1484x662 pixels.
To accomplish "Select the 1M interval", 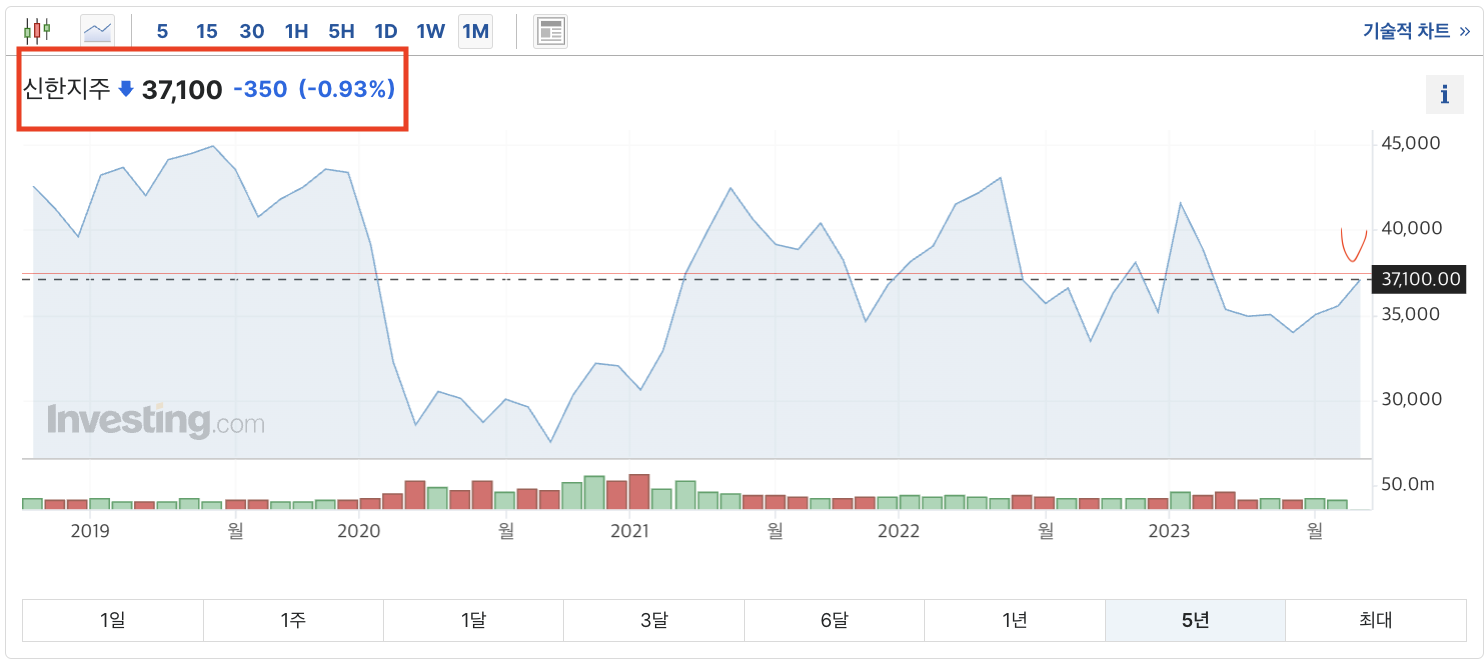I will (475, 31).
